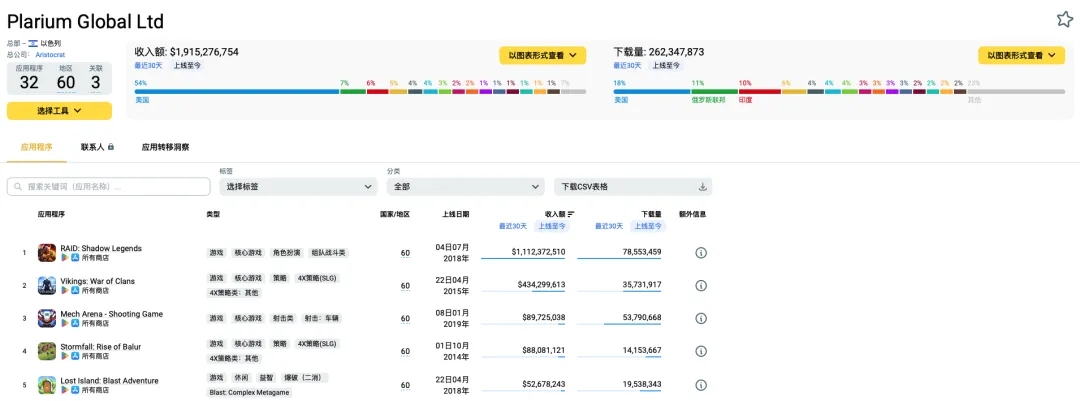Click the download icon in the CSV export button

tap(702, 187)
